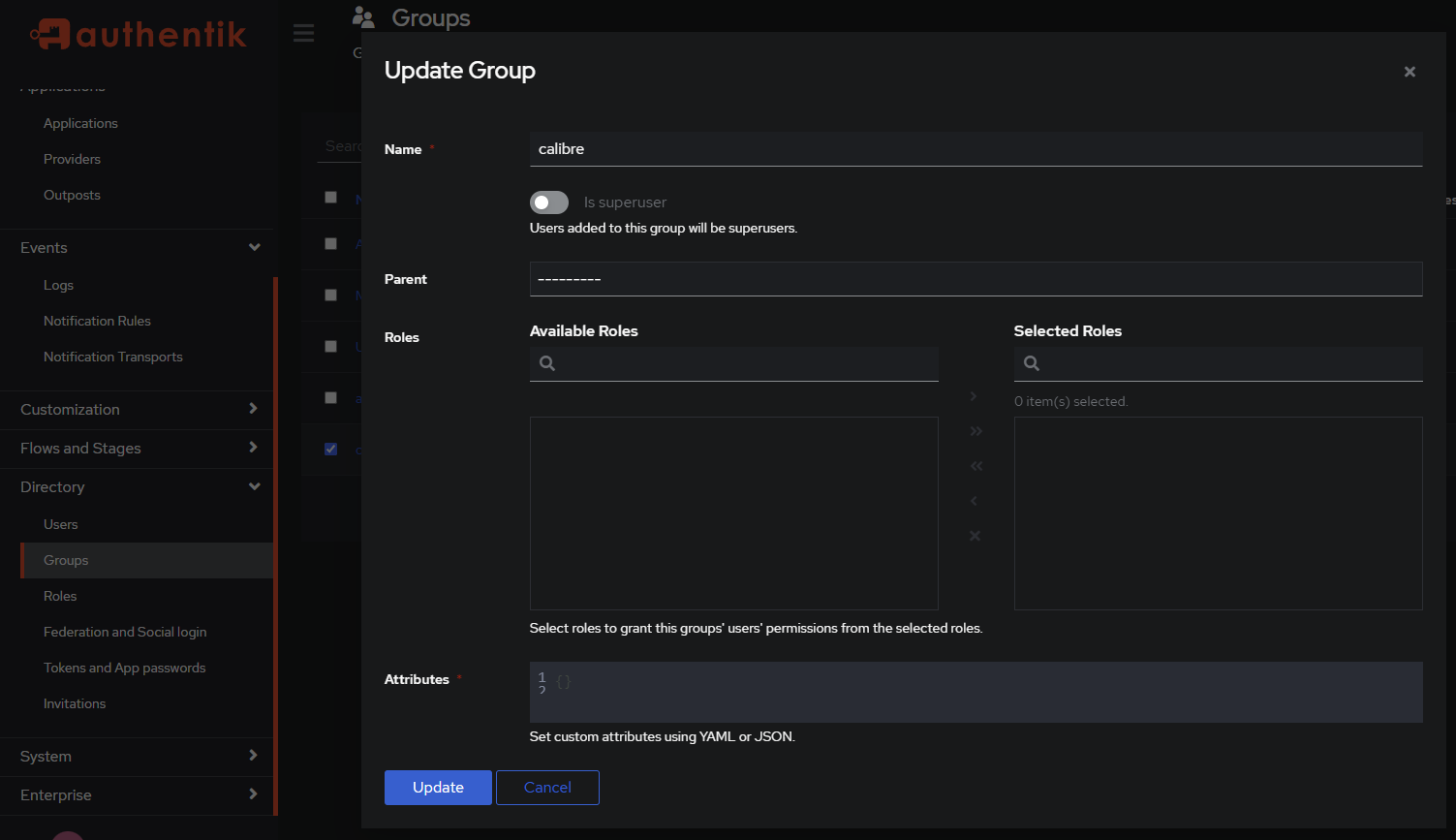The width and height of the screenshot is (1456, 840).
Task: Enable the Is superuser toggle
Action: (x=548, y=202)
